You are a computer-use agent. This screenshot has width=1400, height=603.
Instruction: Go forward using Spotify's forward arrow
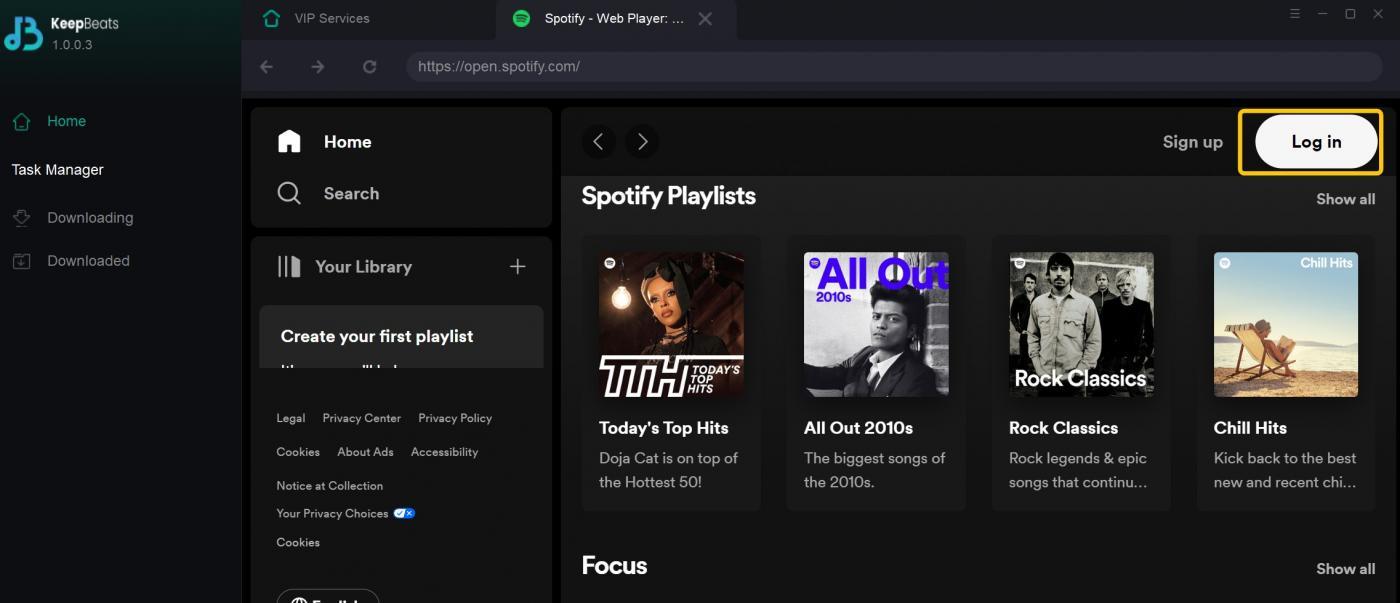(x=642, y=141)
